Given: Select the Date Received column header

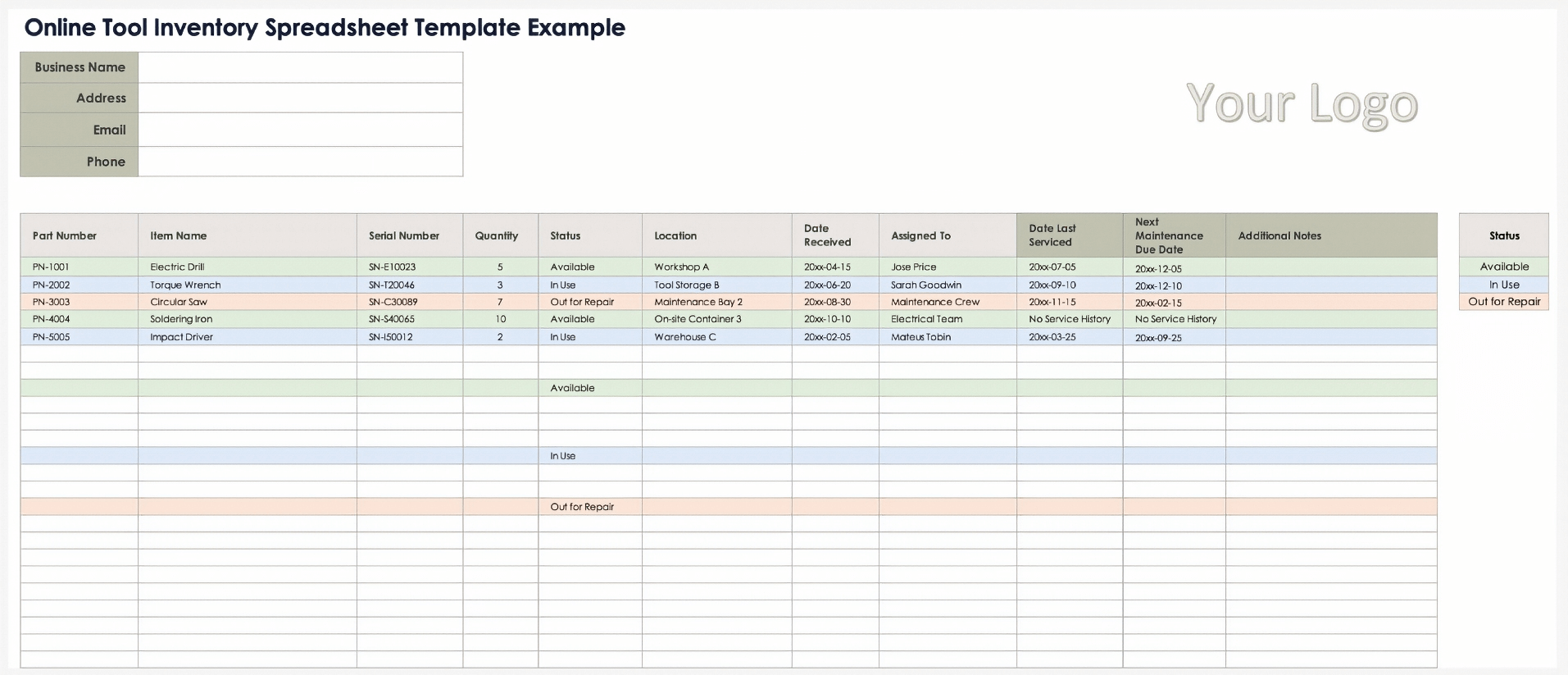Looking at the screenshot, I should pyautogui.click(x=835, y=235).
